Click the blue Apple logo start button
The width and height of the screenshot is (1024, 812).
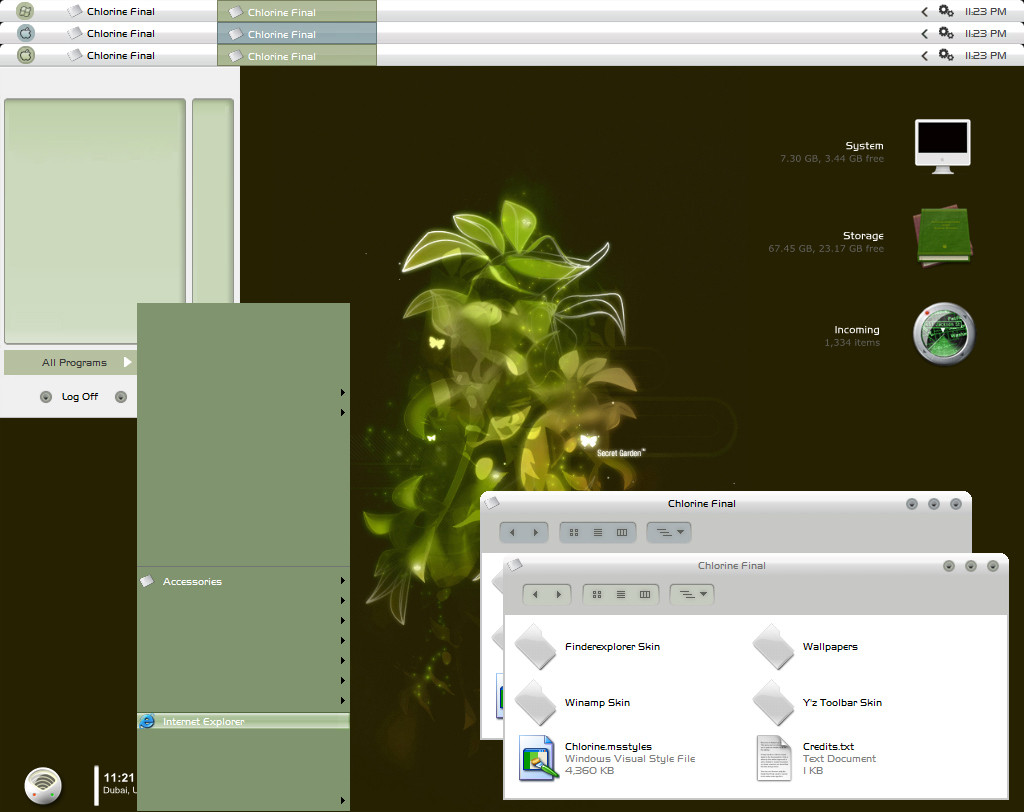coord(25,33)
